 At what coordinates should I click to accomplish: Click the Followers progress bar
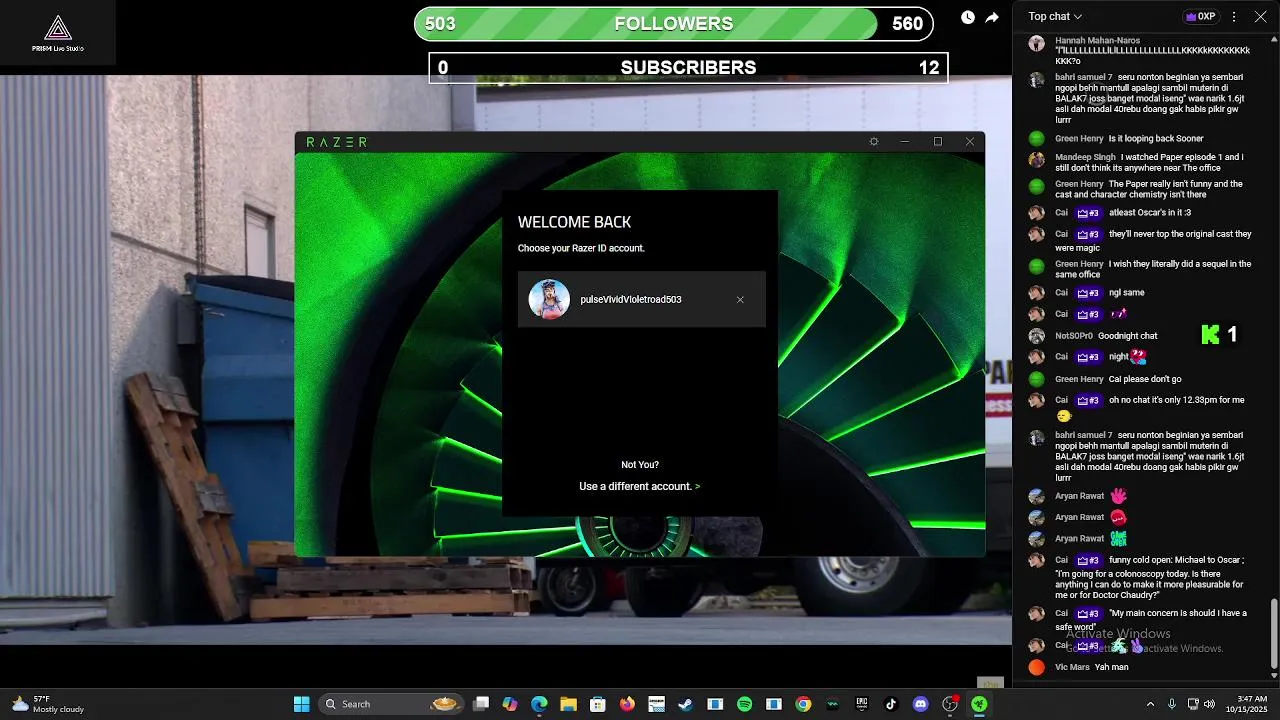click(674, 24)
